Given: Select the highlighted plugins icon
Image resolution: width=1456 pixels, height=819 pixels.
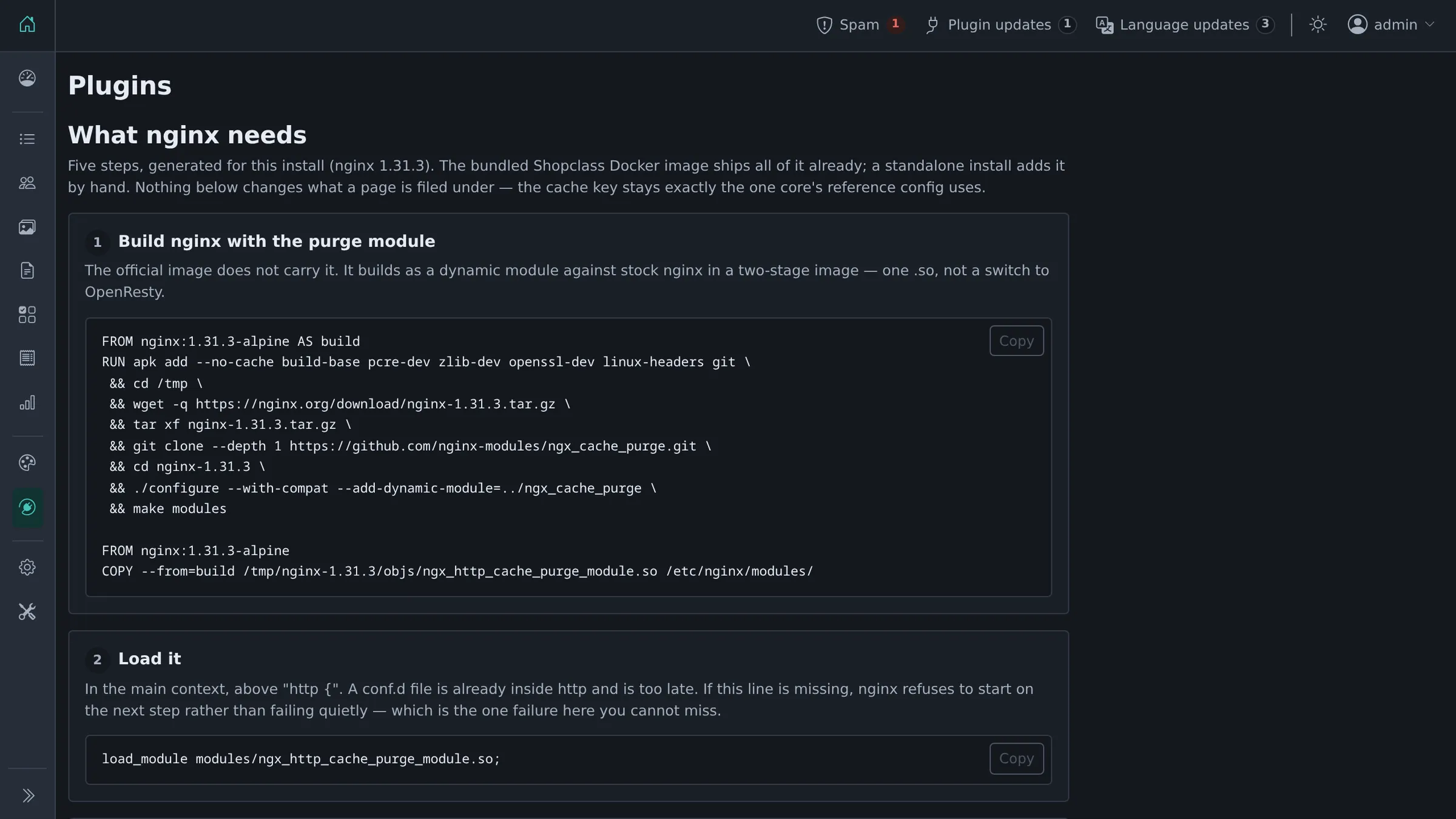Looking at the screenshot, I should click(x=27, y=507).
